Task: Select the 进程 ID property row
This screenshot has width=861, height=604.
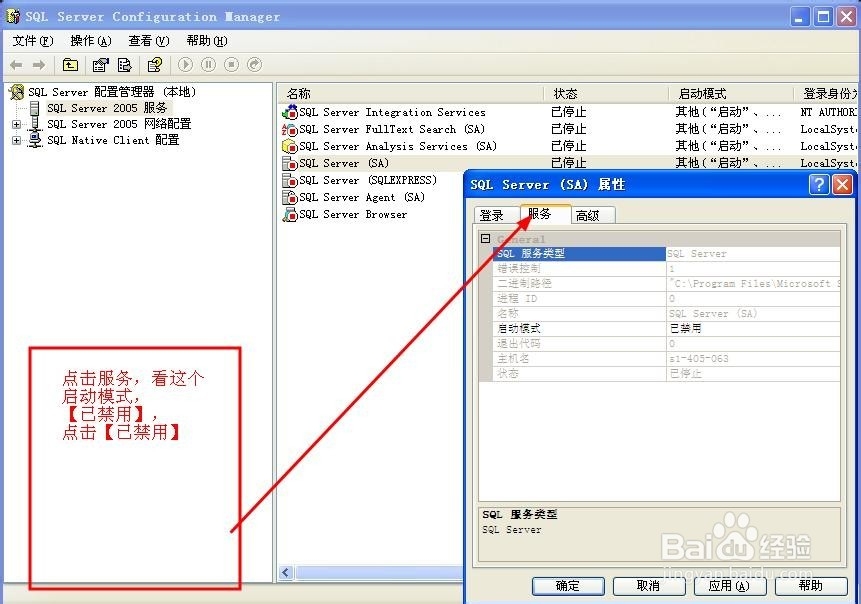Action: point(667,299)
